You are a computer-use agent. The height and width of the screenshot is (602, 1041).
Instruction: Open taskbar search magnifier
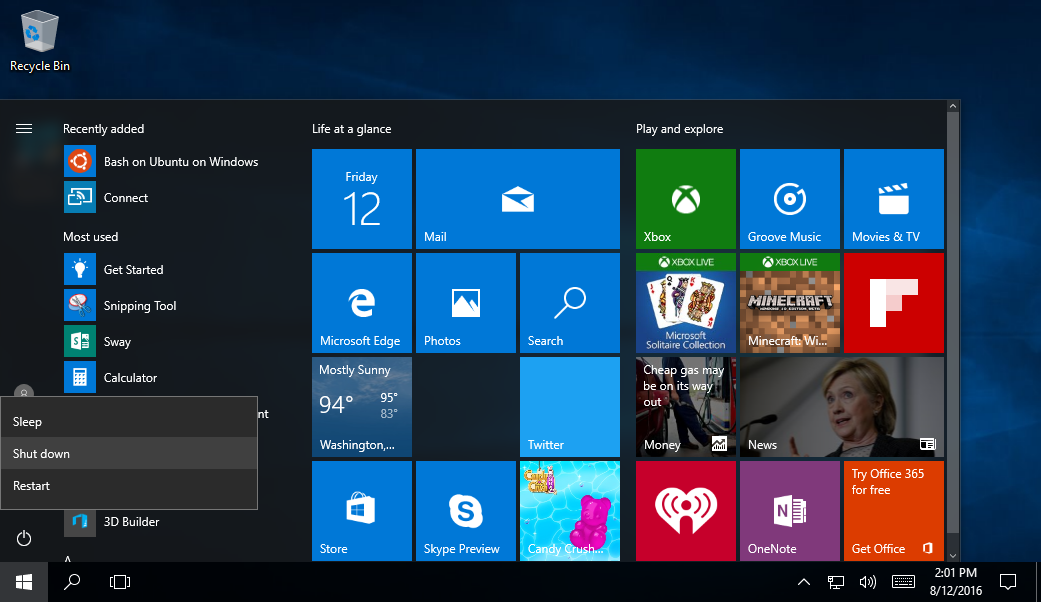[x=72, y=582]
